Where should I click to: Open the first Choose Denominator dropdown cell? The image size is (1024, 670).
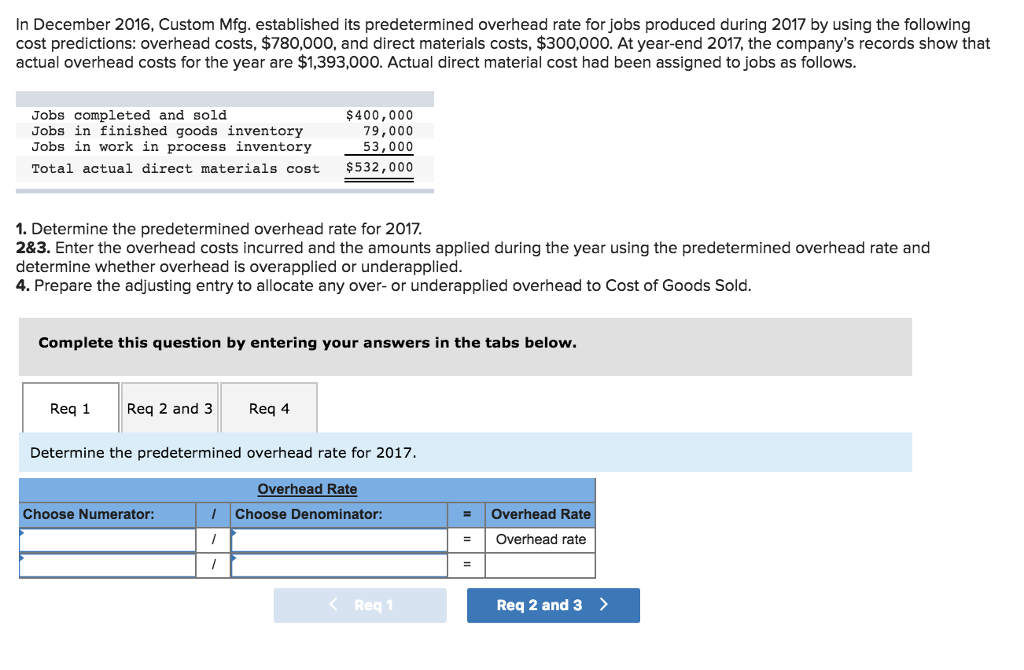point(340,539)
